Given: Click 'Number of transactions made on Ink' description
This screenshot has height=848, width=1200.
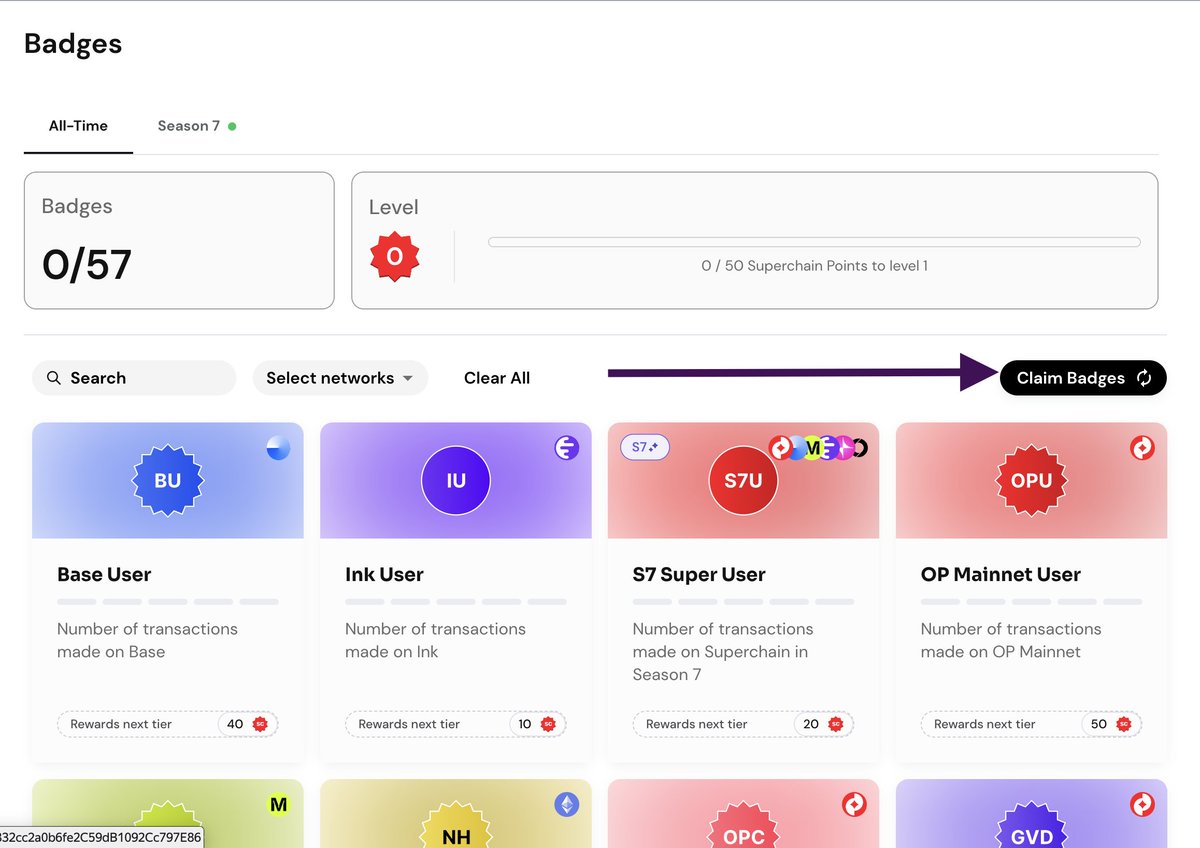Looking at the screenshot, I should (435, 640).
